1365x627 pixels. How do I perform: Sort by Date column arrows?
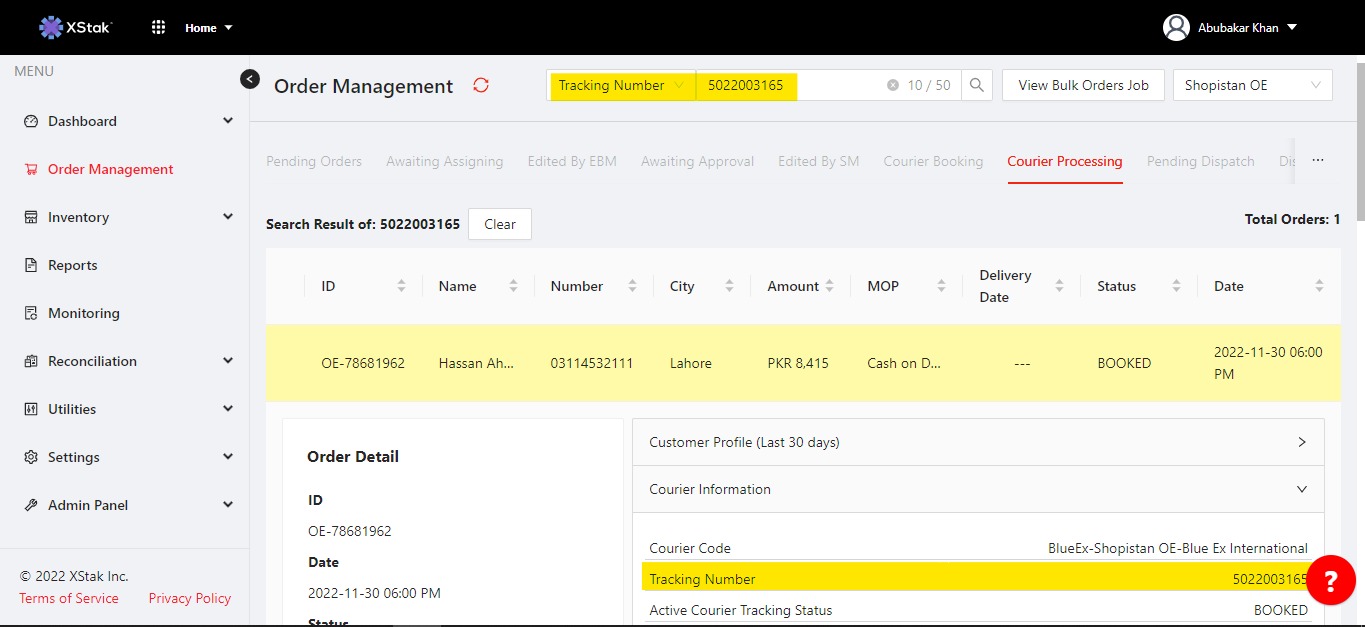pos(1319,286)
